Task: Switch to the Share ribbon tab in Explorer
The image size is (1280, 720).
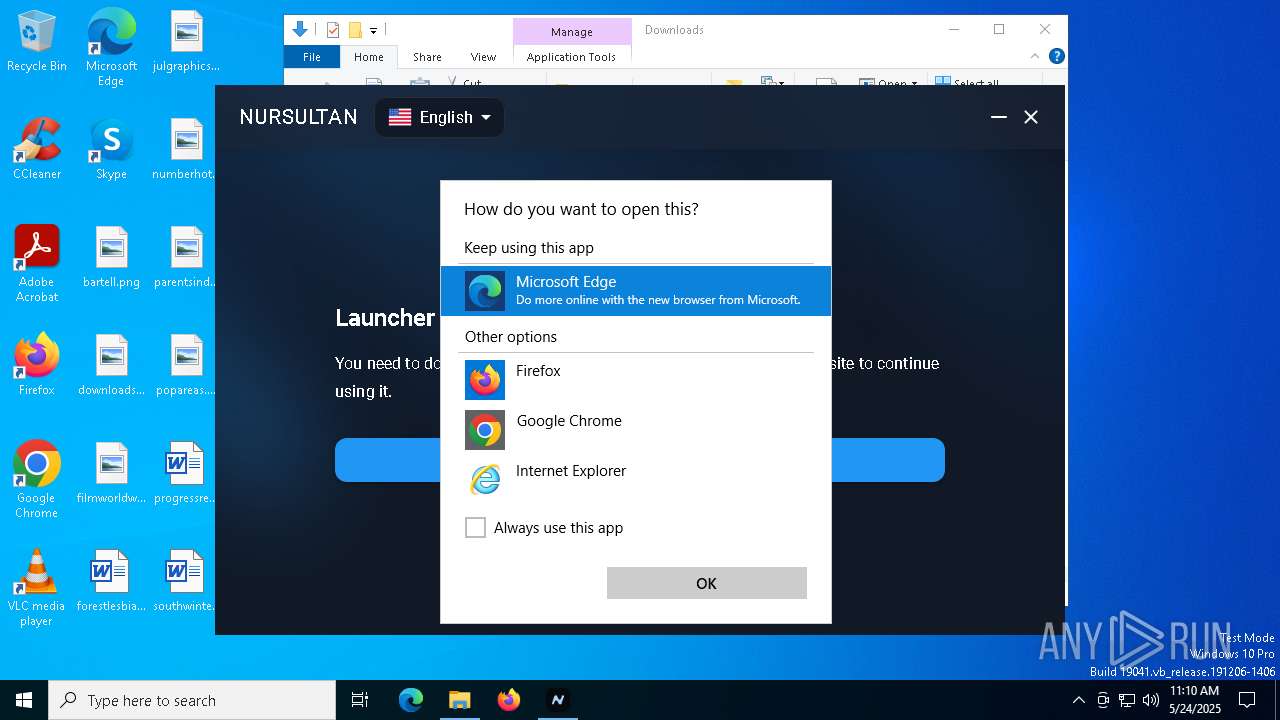Action: click(427, 57)
